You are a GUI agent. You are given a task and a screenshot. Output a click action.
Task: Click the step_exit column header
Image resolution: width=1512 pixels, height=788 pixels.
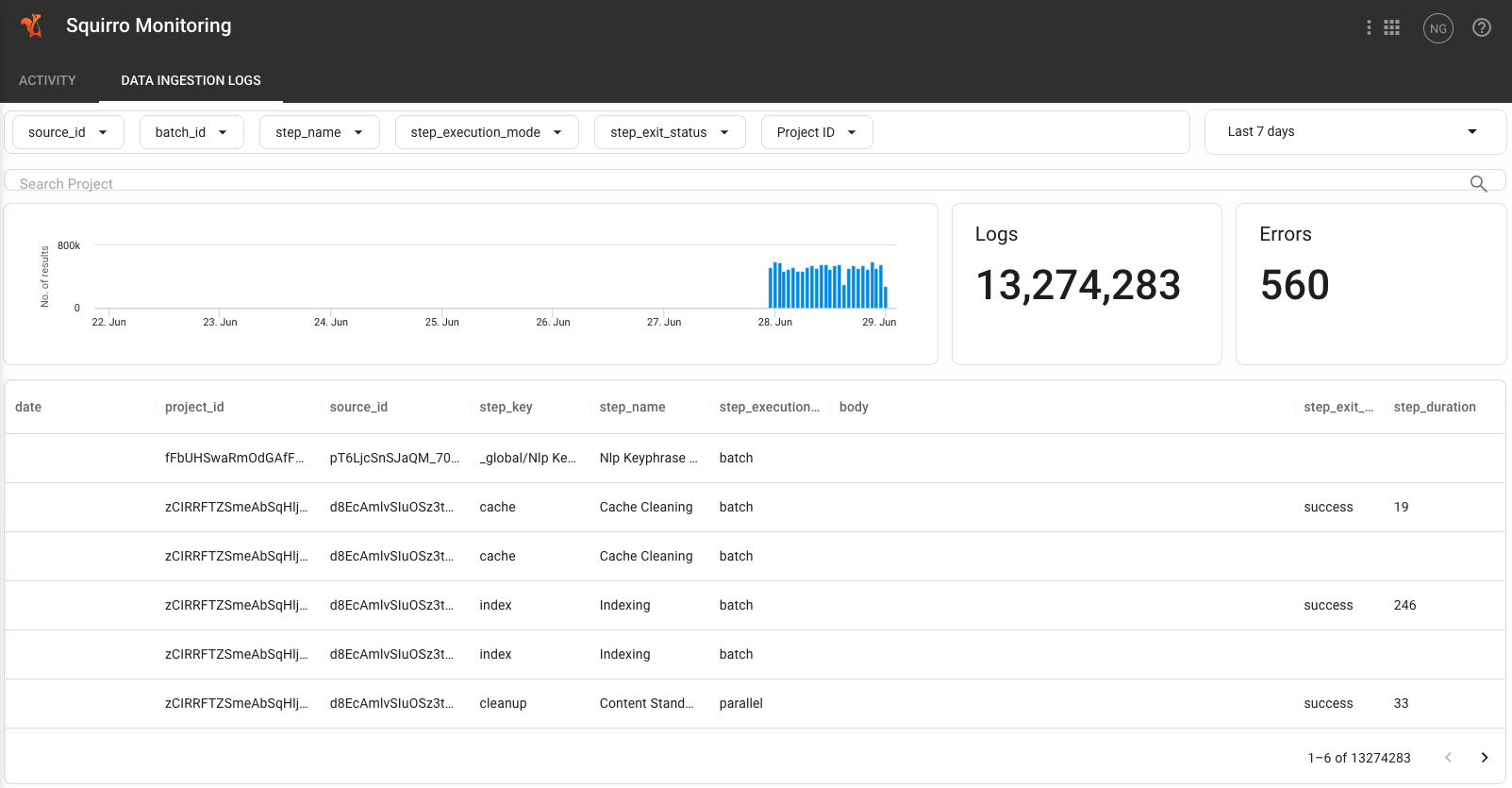[1338, 407]
